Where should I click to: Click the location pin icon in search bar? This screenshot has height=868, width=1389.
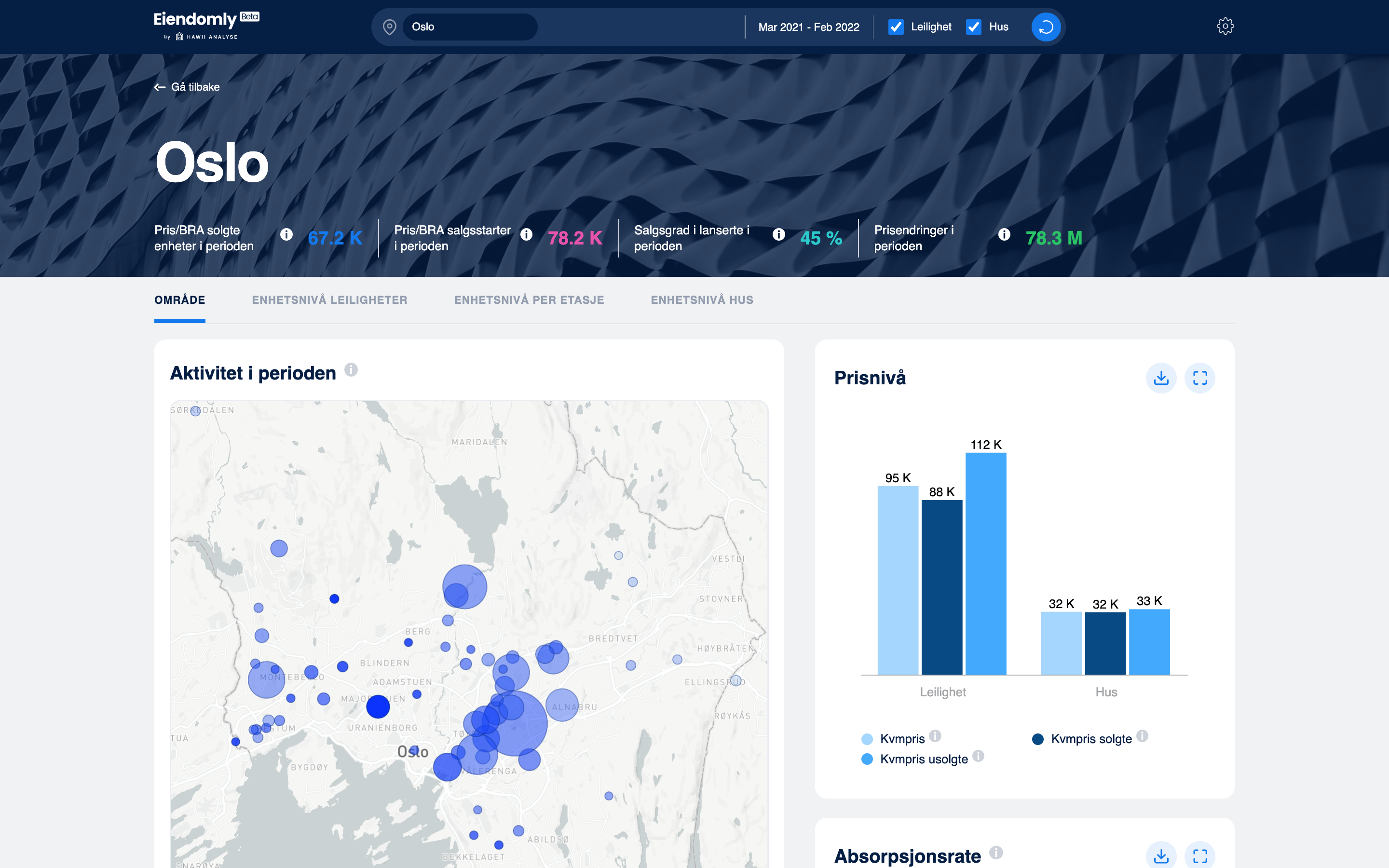(389, 27)
